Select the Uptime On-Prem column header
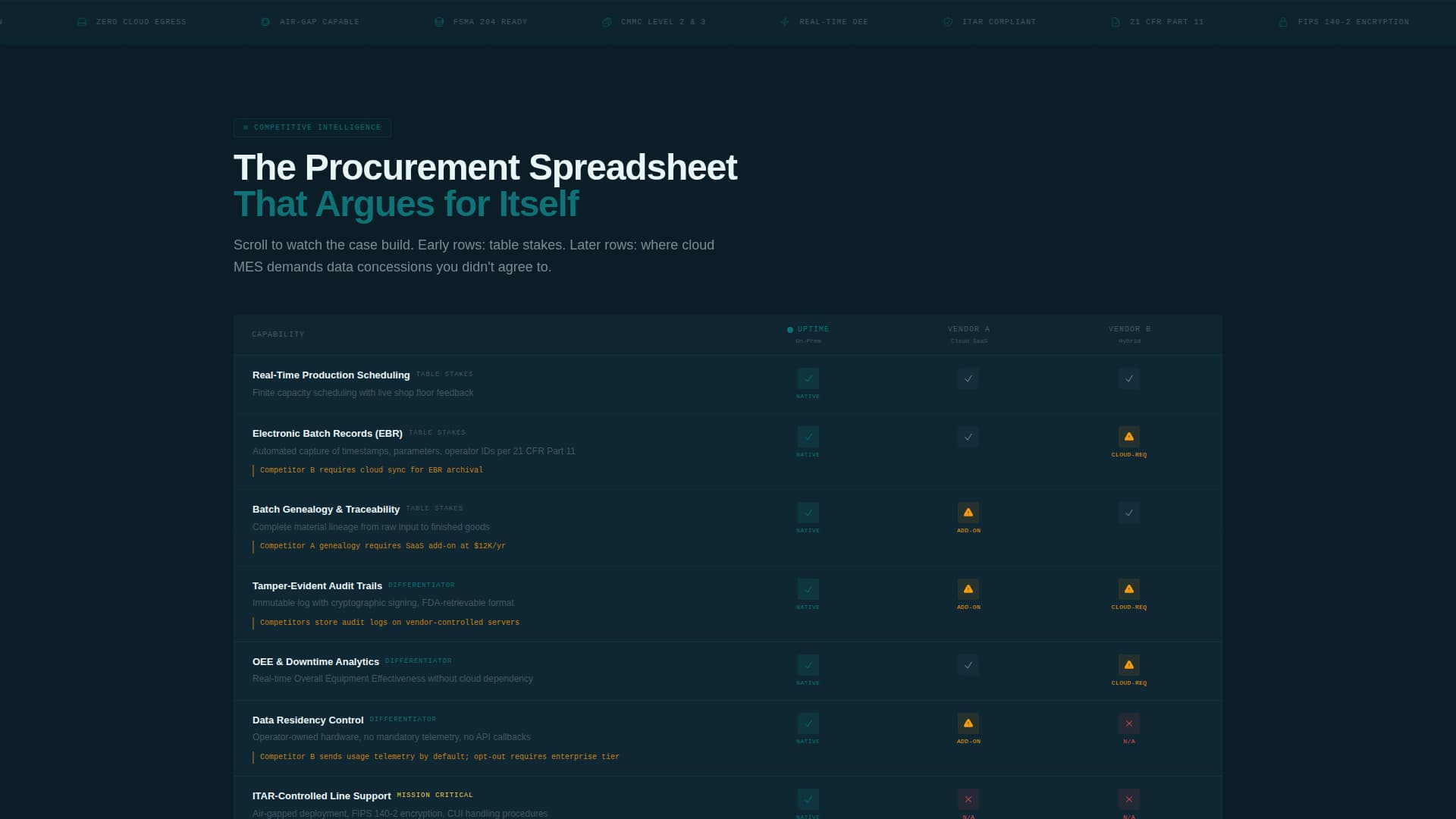This screenshot has height=819, width=1456. (x=808, y=334)
